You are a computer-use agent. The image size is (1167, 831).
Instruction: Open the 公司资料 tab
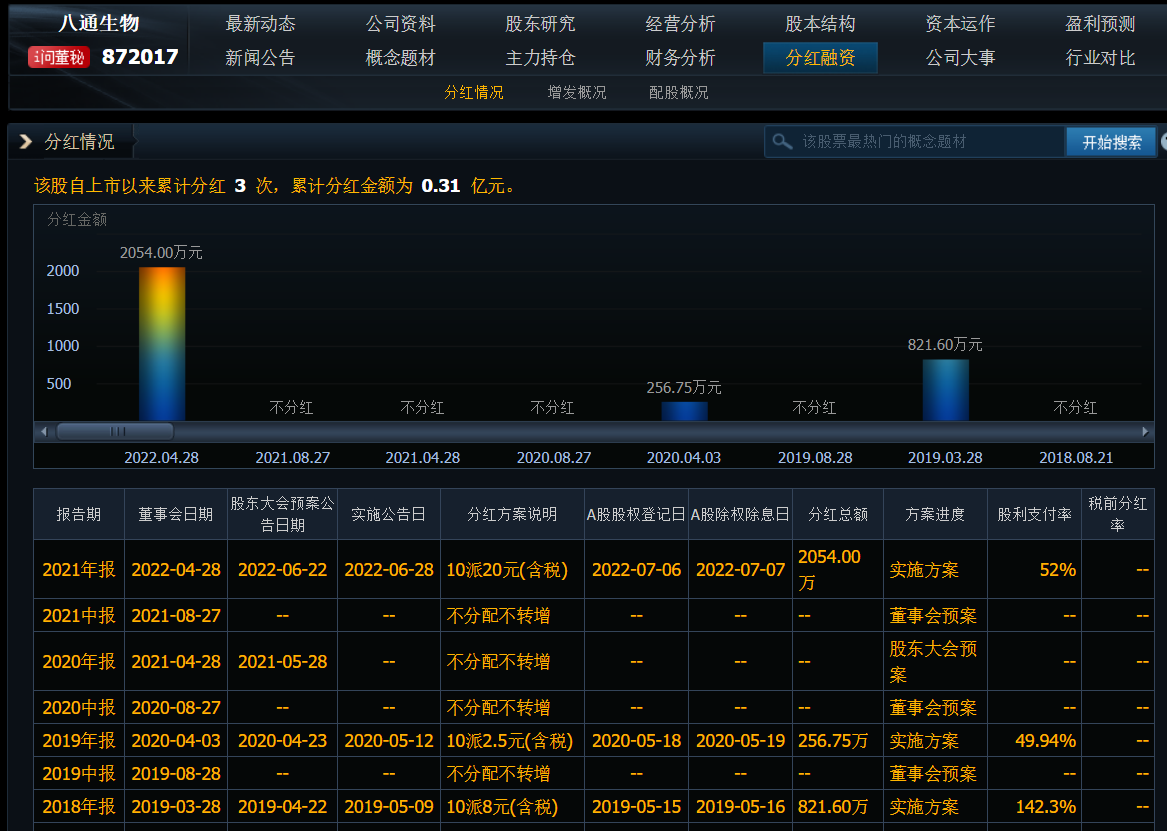(400, 24)
